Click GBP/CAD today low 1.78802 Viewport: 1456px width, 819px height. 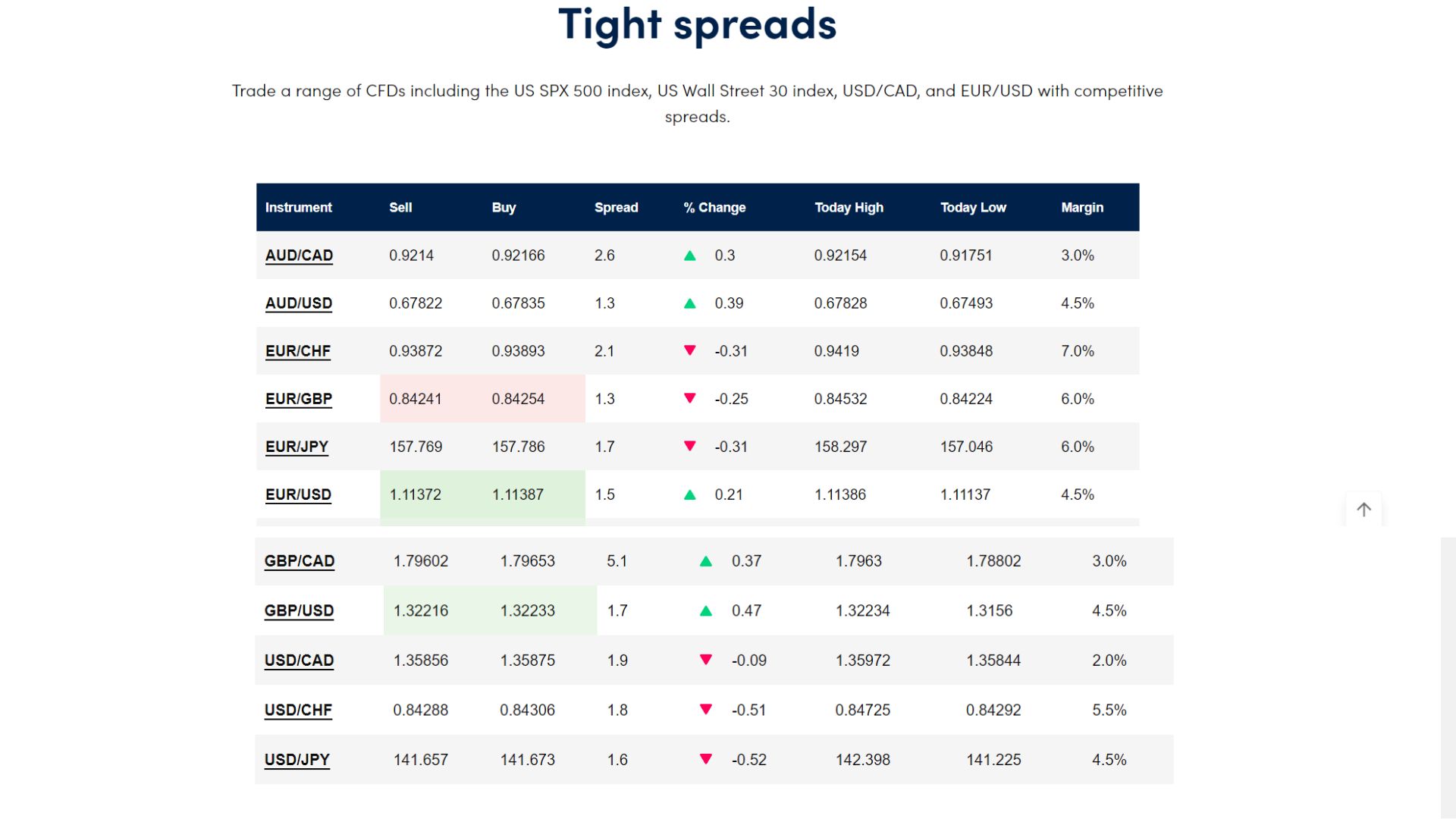993,561
